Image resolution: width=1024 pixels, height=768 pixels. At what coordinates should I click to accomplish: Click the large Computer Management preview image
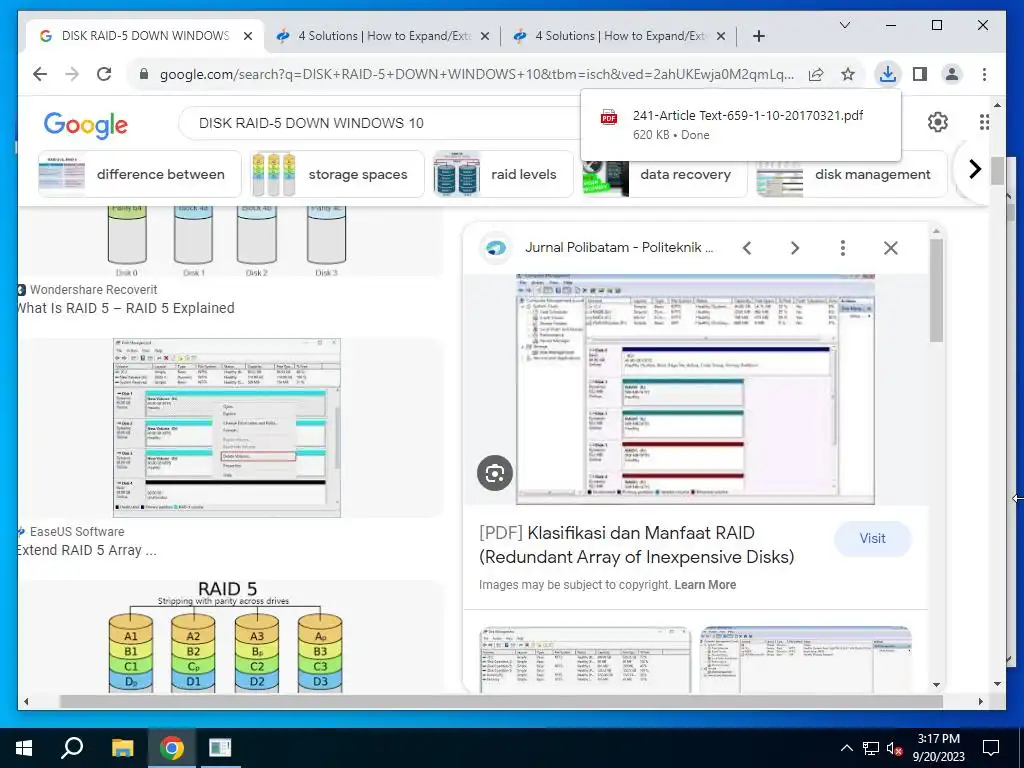coord(696,389)
